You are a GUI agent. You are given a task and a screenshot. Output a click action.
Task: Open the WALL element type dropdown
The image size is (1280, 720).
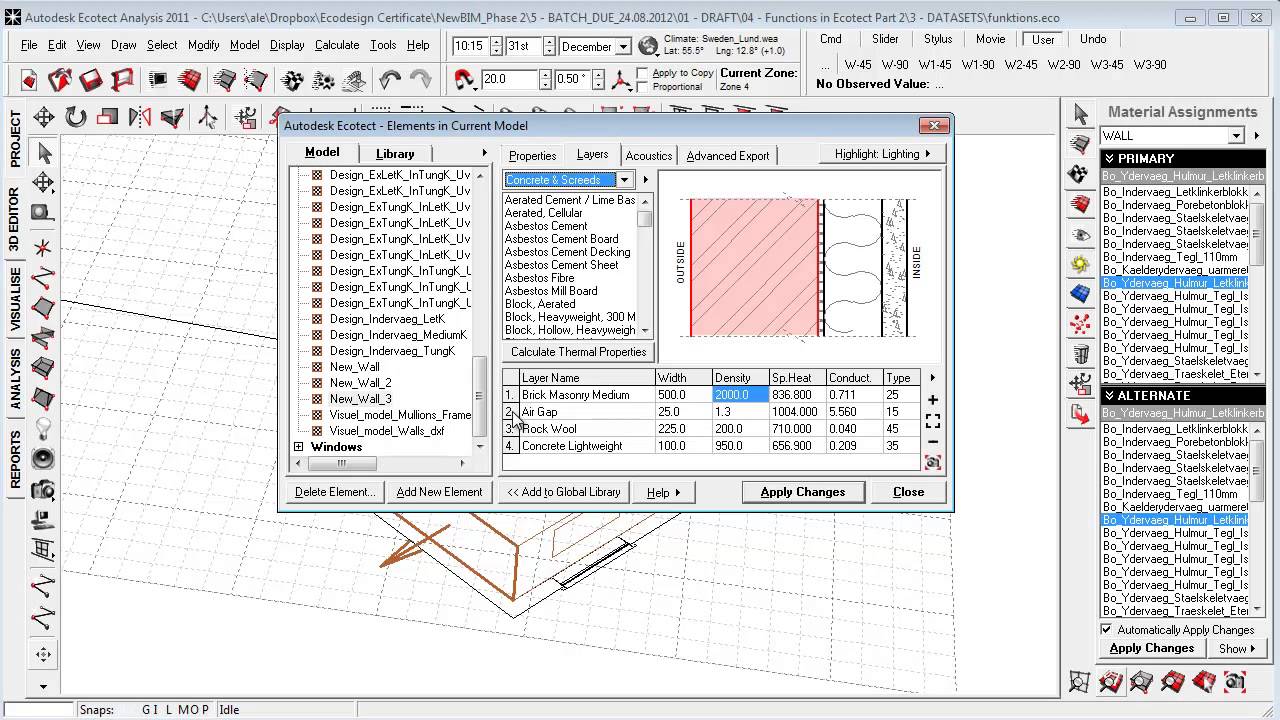1236,136
